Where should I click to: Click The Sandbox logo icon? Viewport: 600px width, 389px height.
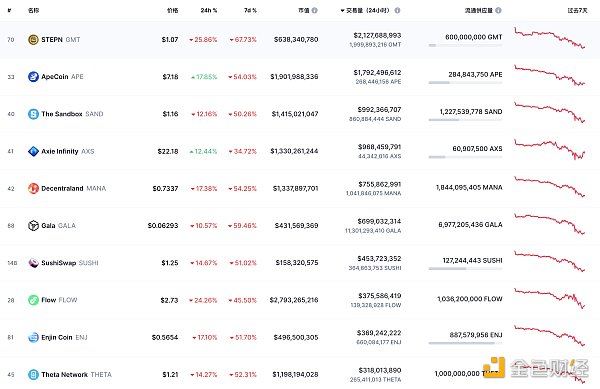33,114
